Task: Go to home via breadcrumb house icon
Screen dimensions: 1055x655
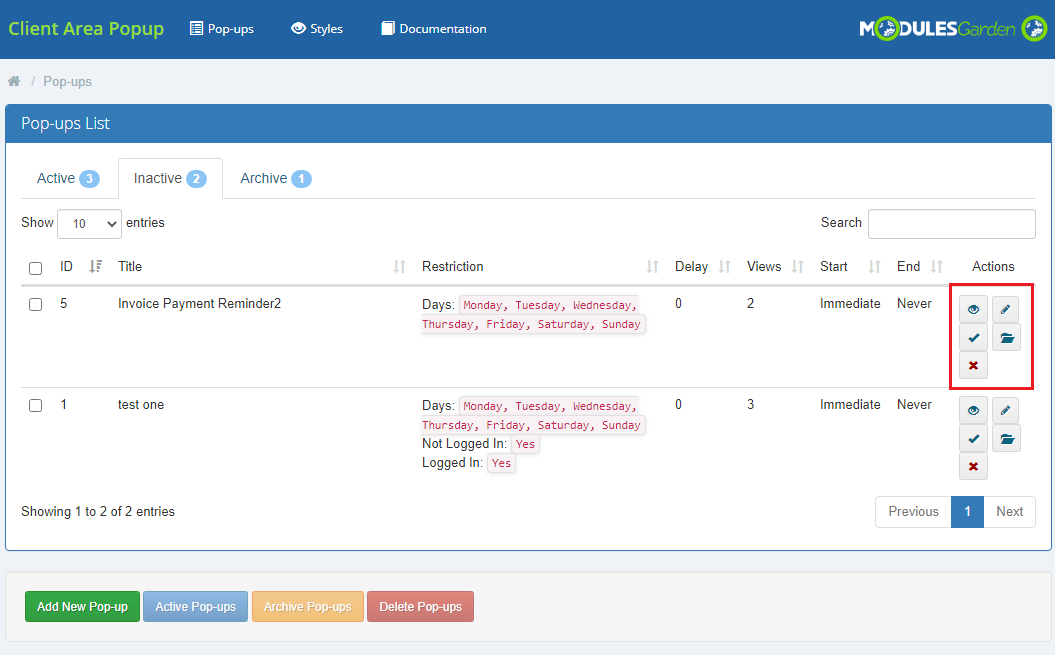Action: pos(13,81)
